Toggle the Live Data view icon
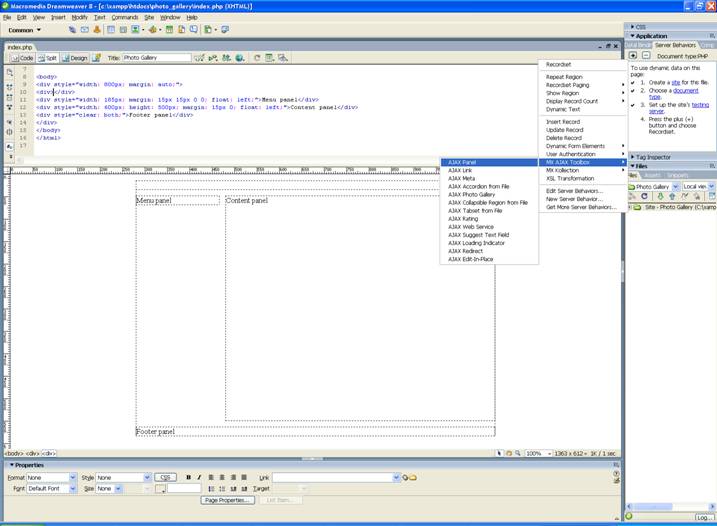The height and width of the screenshot is (526, 717). point(96,58)
